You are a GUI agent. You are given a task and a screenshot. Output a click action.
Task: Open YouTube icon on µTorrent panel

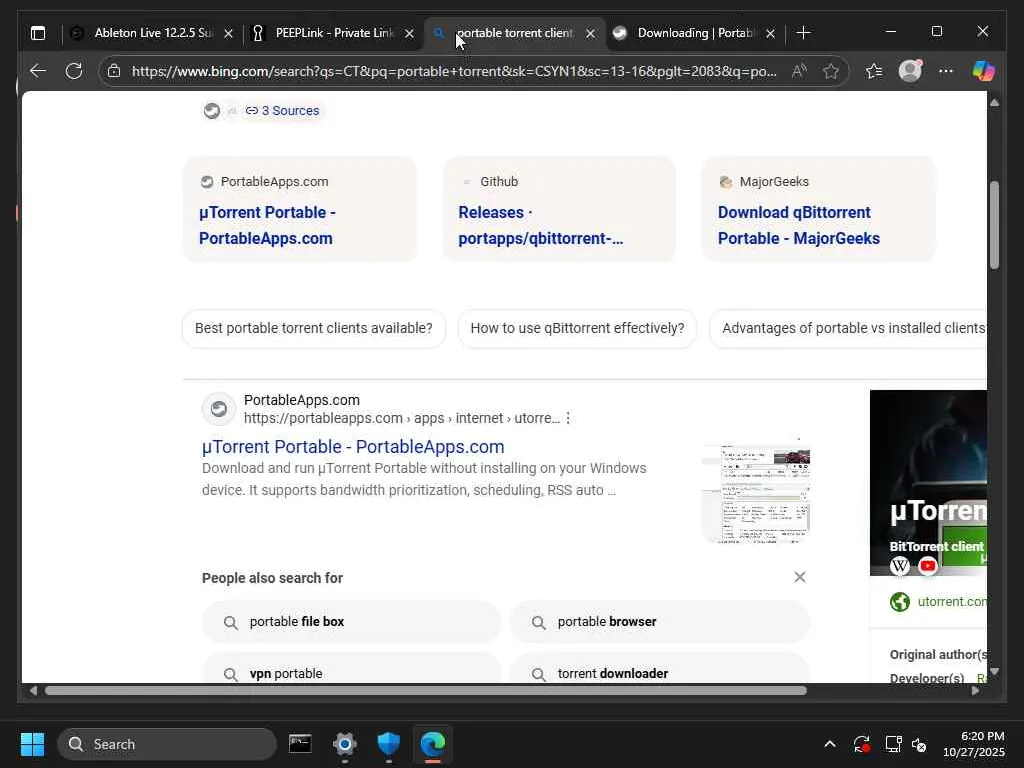pos(927,566)
